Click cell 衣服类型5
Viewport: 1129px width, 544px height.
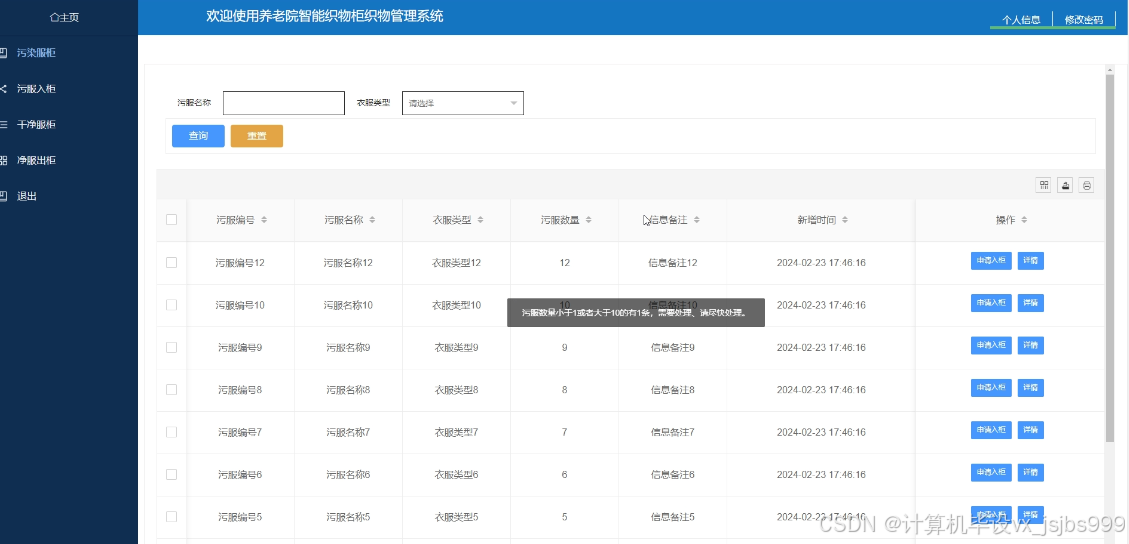point(456,517)
